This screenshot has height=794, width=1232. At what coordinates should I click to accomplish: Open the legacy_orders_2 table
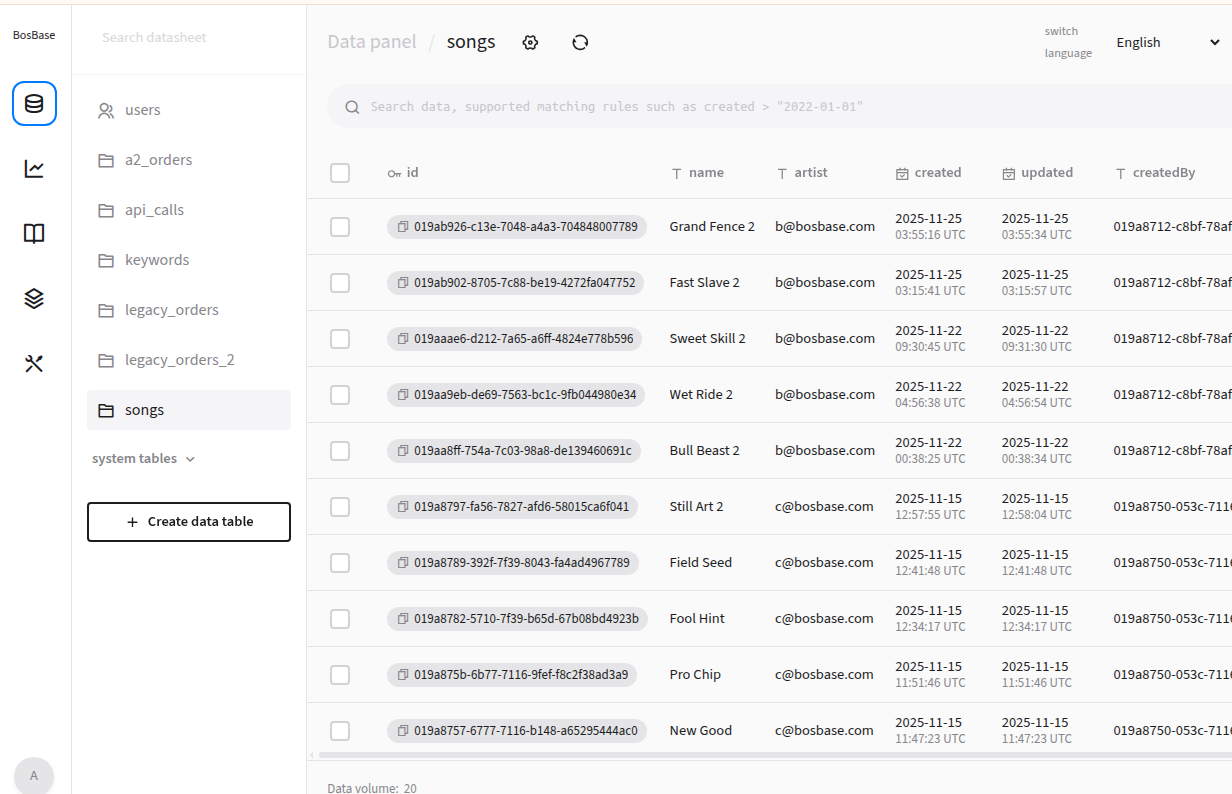click(189, 360)
